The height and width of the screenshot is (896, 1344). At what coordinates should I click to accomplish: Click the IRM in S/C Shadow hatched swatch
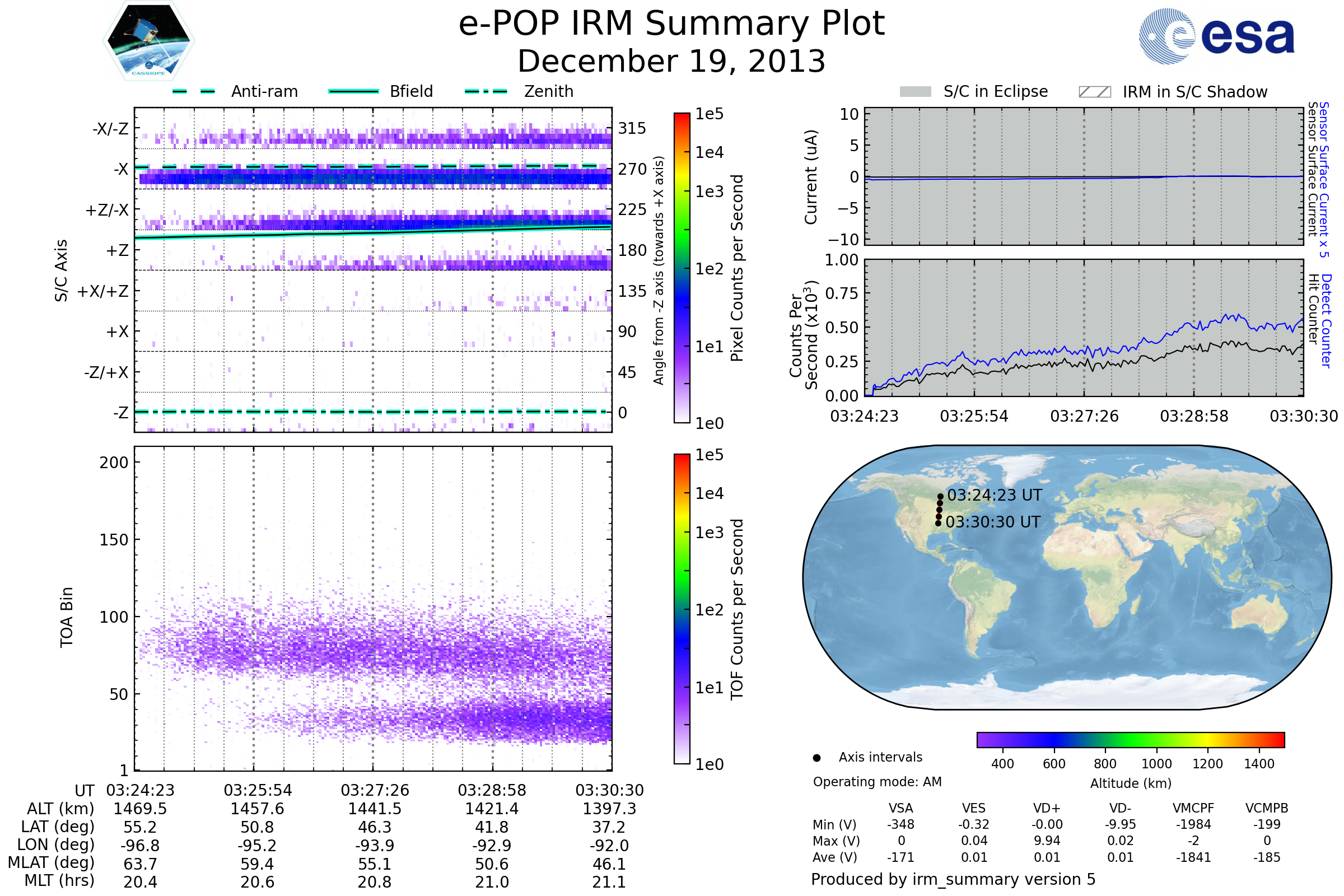pyautogui.click(x=1094, y=92)
